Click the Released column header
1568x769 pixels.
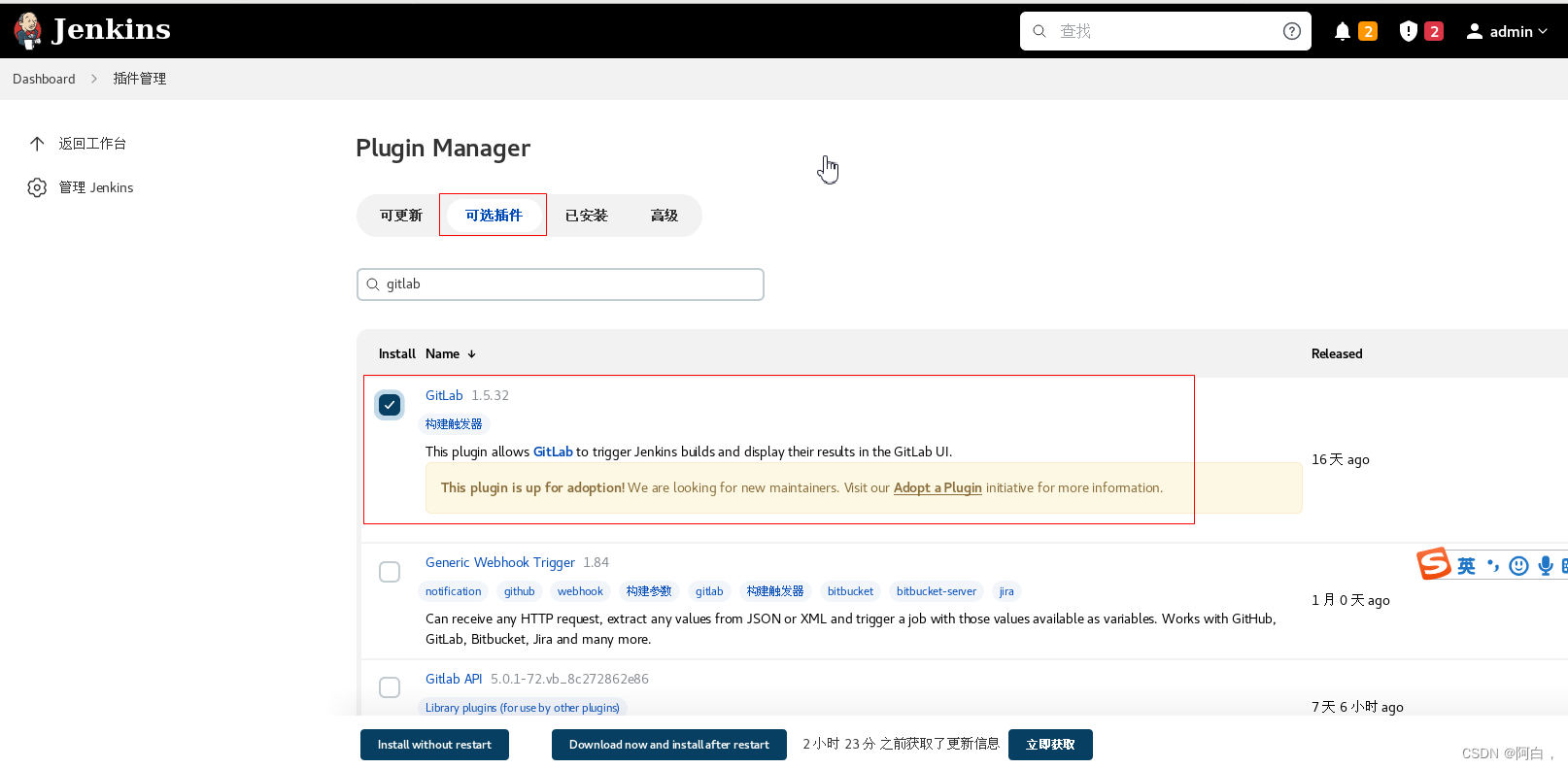1337,353
